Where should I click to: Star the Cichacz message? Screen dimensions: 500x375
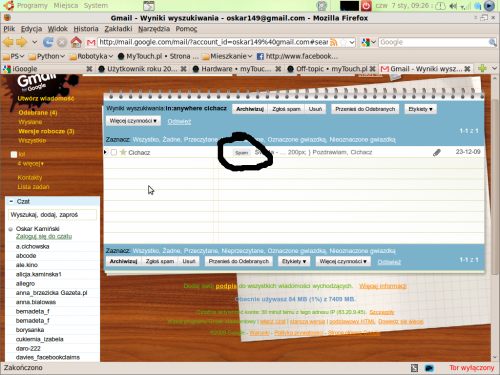click(x=123, y=152)
